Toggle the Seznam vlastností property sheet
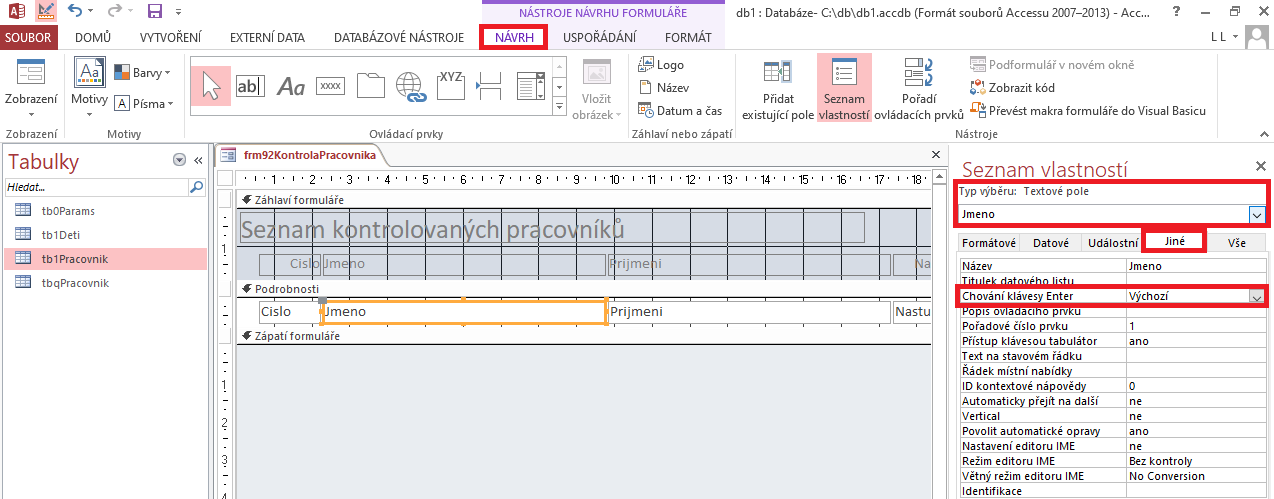The width and height of the screenshot is (1274, 499). (844, 89)
